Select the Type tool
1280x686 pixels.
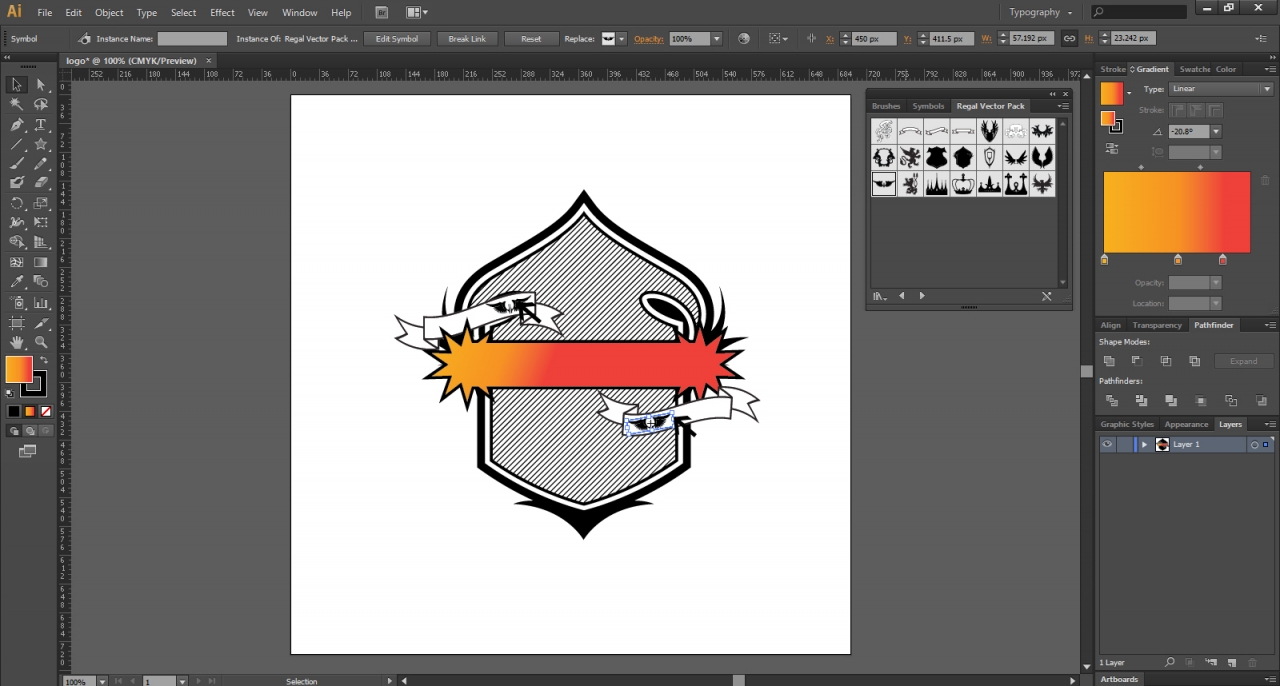[x=41, y=125]
